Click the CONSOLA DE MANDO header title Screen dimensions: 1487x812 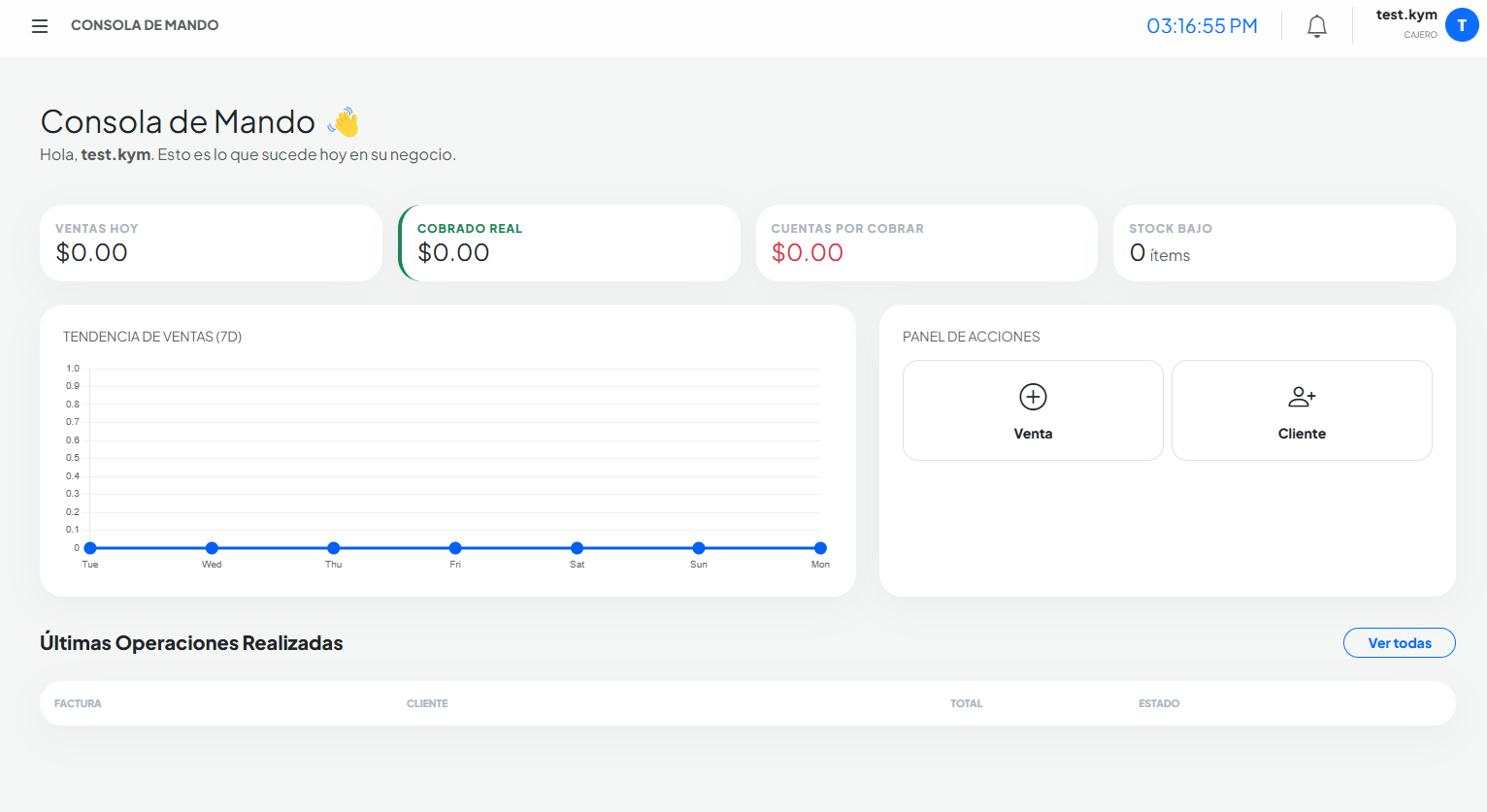coord(144,26)
